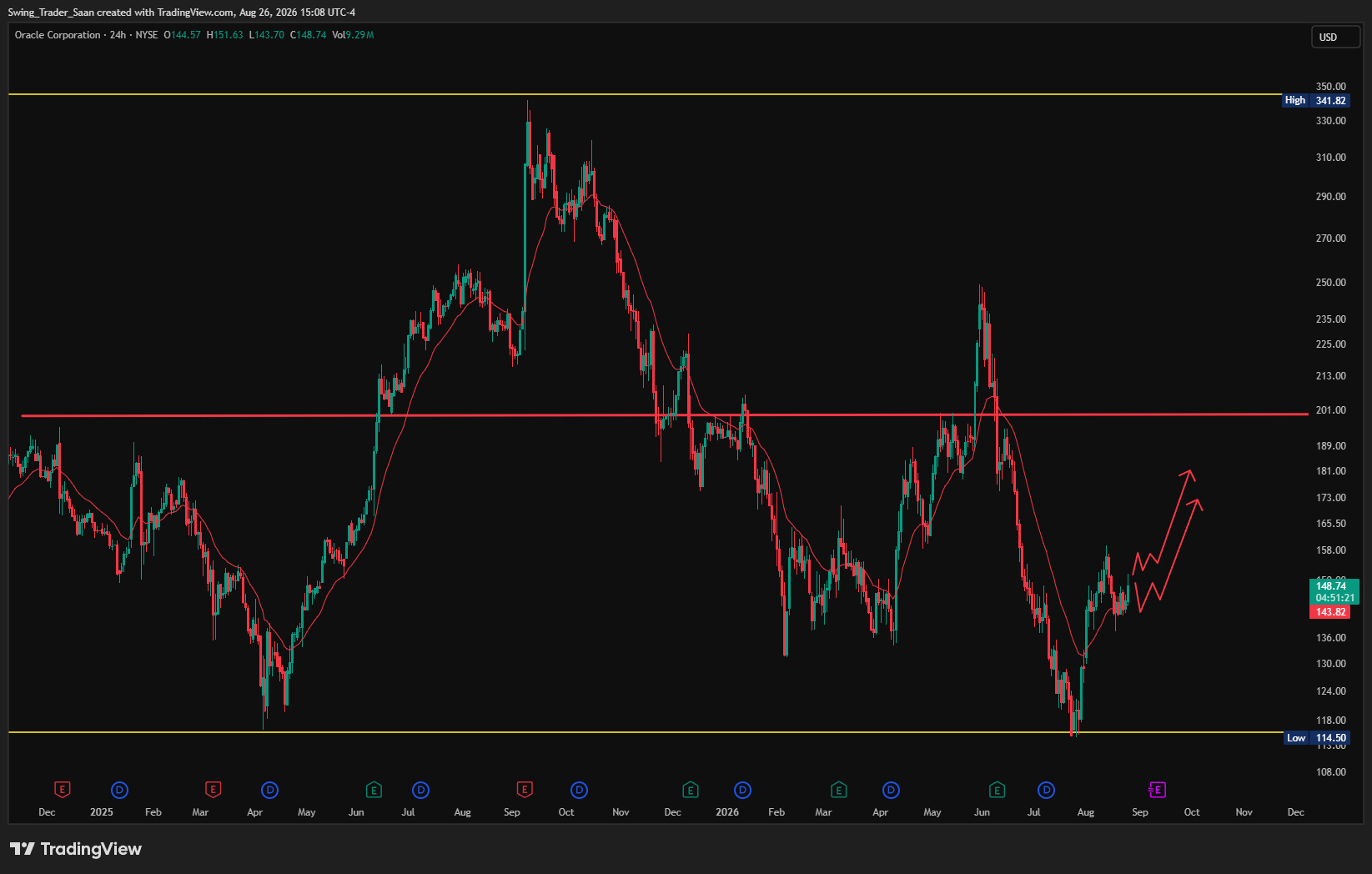Image resolution: width=1372 pixels, height=874 pixels.
Task: Open the green earnings marker above Jun 2026
Action: [997, 790]
